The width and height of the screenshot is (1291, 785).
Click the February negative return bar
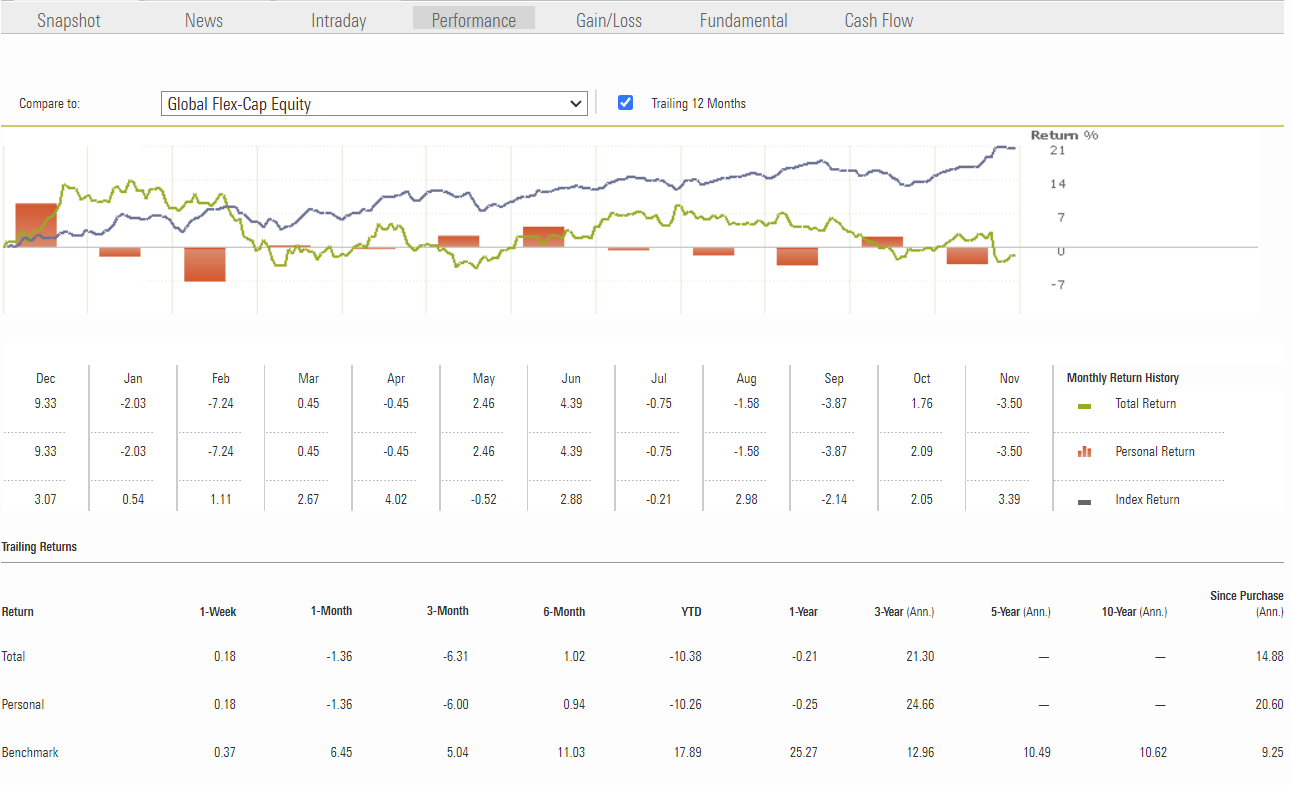[x=204, y=264]
